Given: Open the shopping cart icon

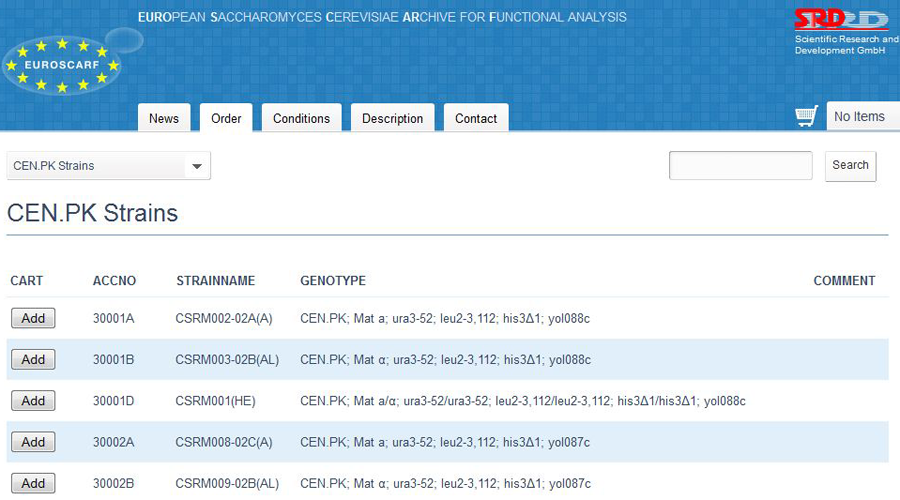Looking at the screenshot, I should [x=806, y=116].
